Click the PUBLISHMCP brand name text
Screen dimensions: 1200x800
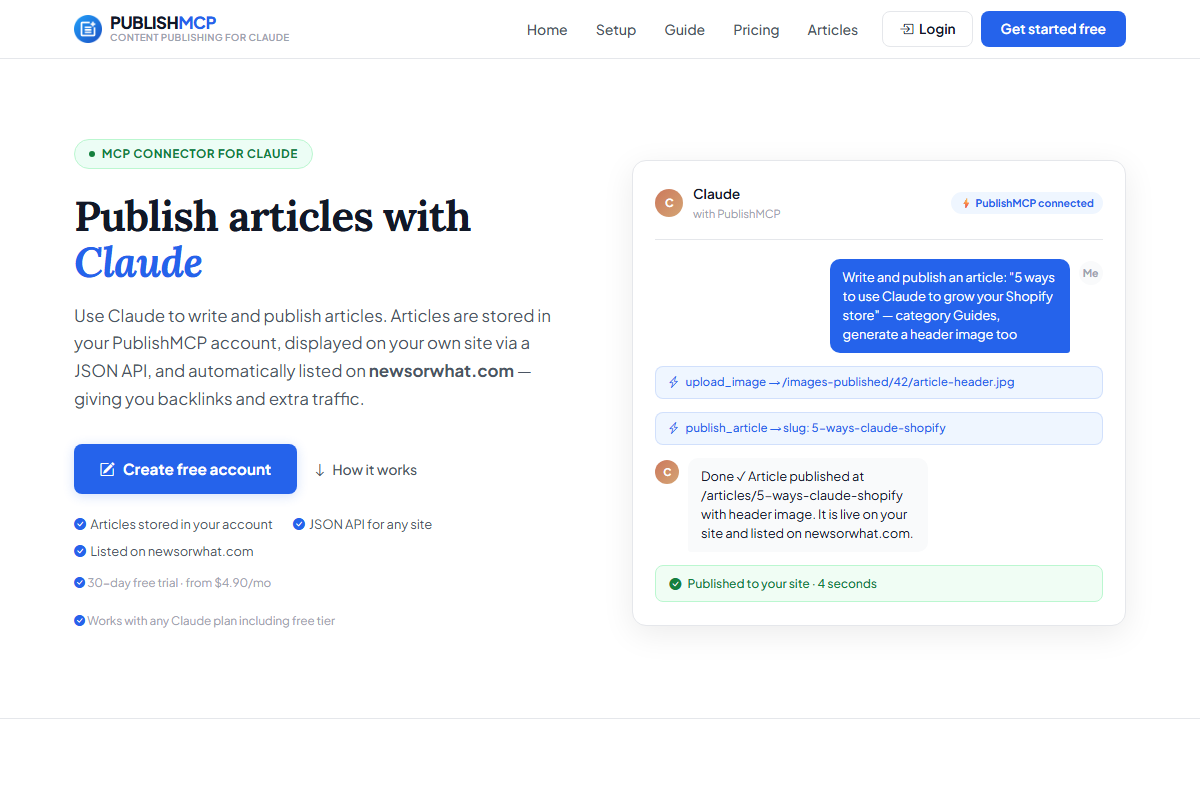click(x=163, y=22)
